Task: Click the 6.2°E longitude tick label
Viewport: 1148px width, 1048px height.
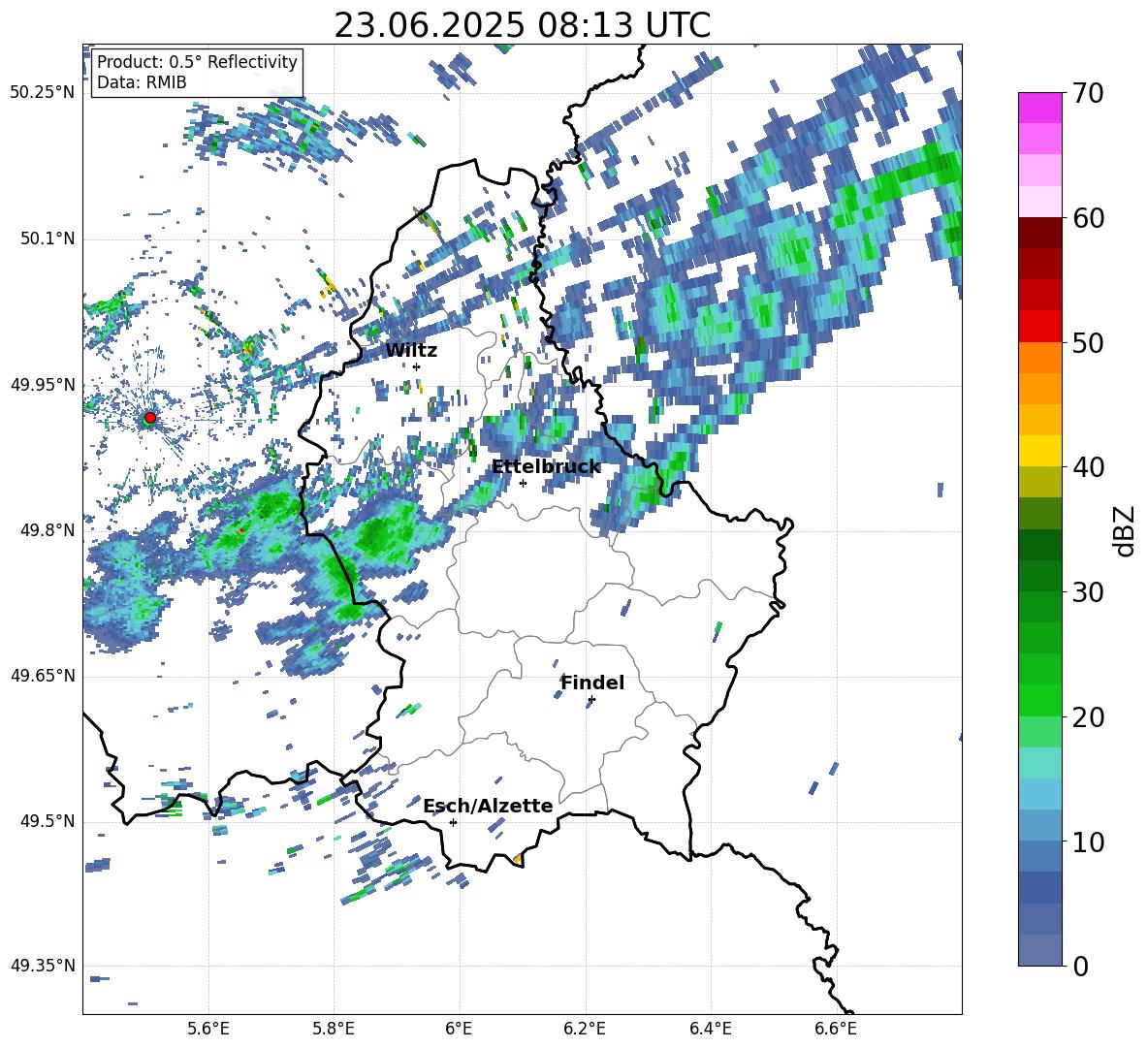Action: point(585,1029)
